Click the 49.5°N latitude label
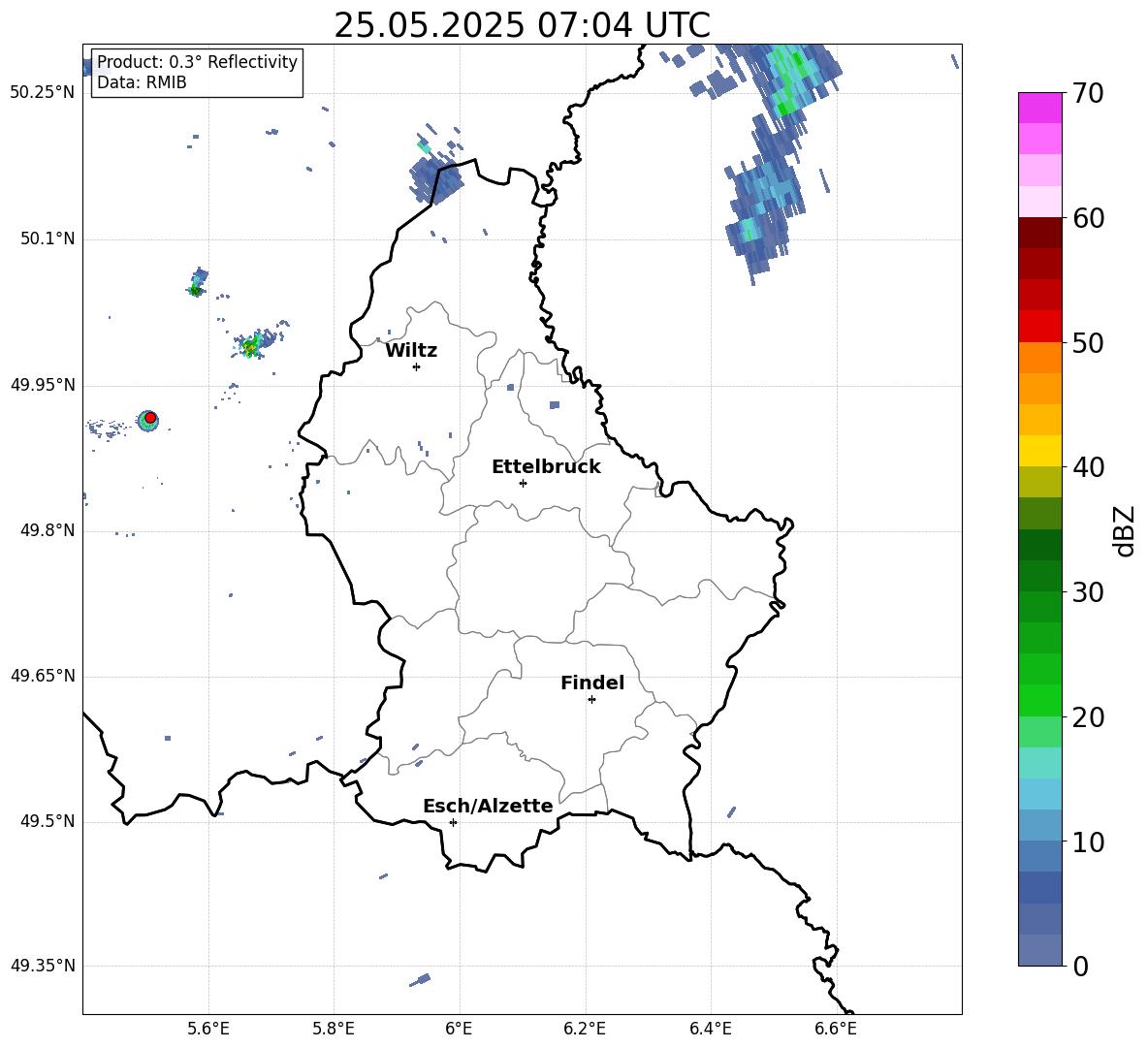 pyautogui.click(x=48, y=821)
